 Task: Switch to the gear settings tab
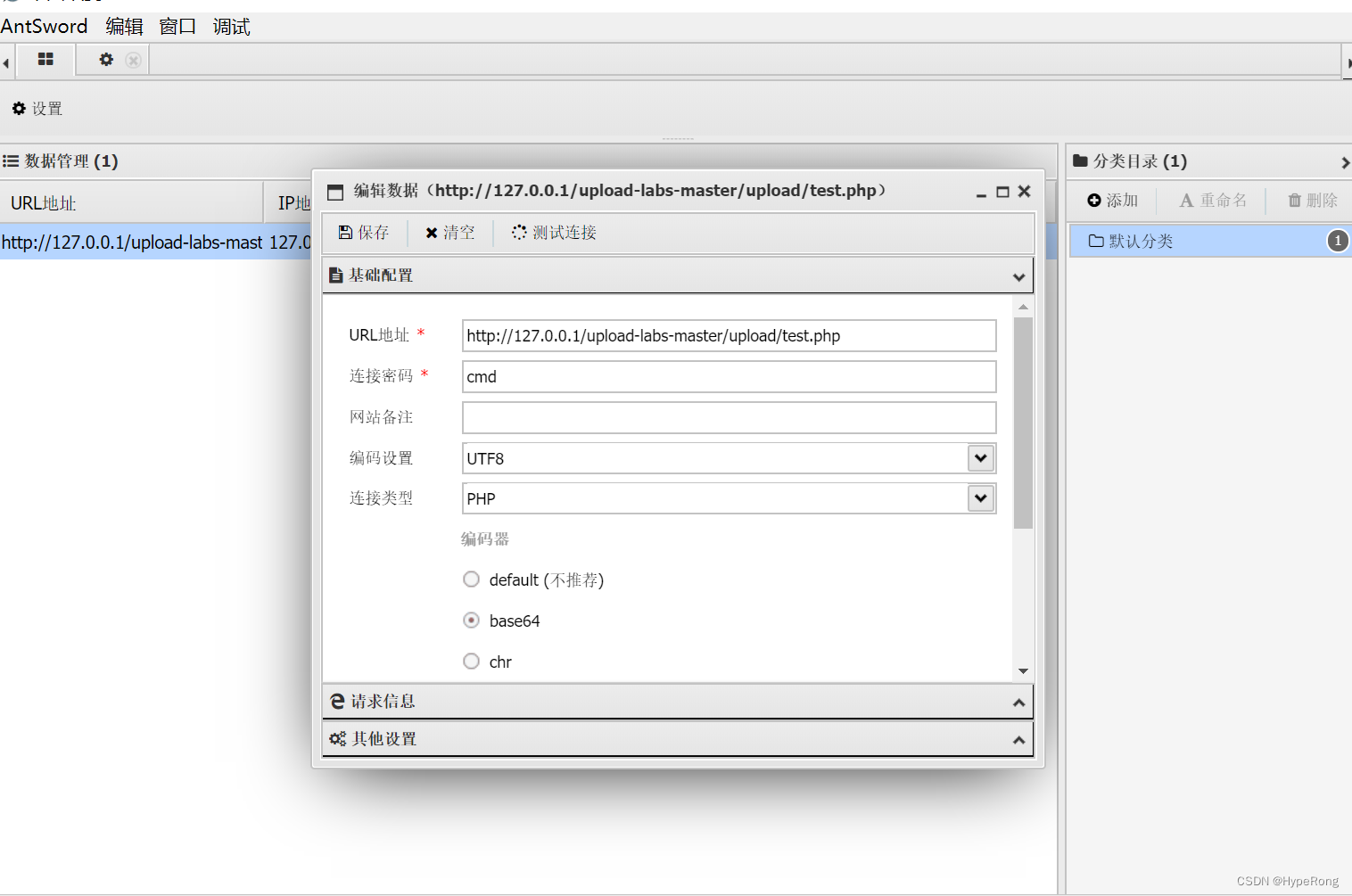click(x=106, y=60)
